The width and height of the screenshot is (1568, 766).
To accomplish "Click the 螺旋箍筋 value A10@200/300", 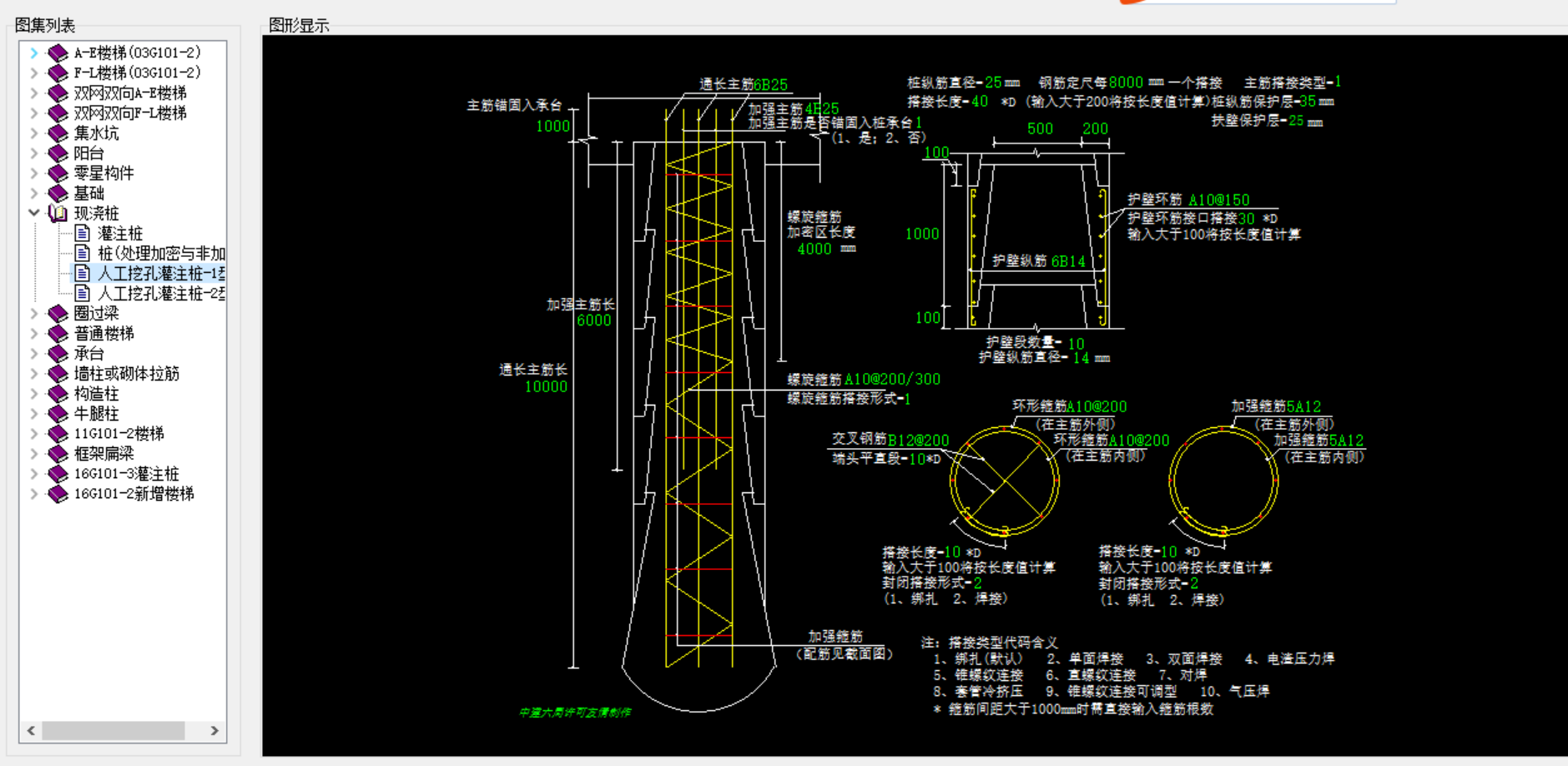I will (892, 379).
